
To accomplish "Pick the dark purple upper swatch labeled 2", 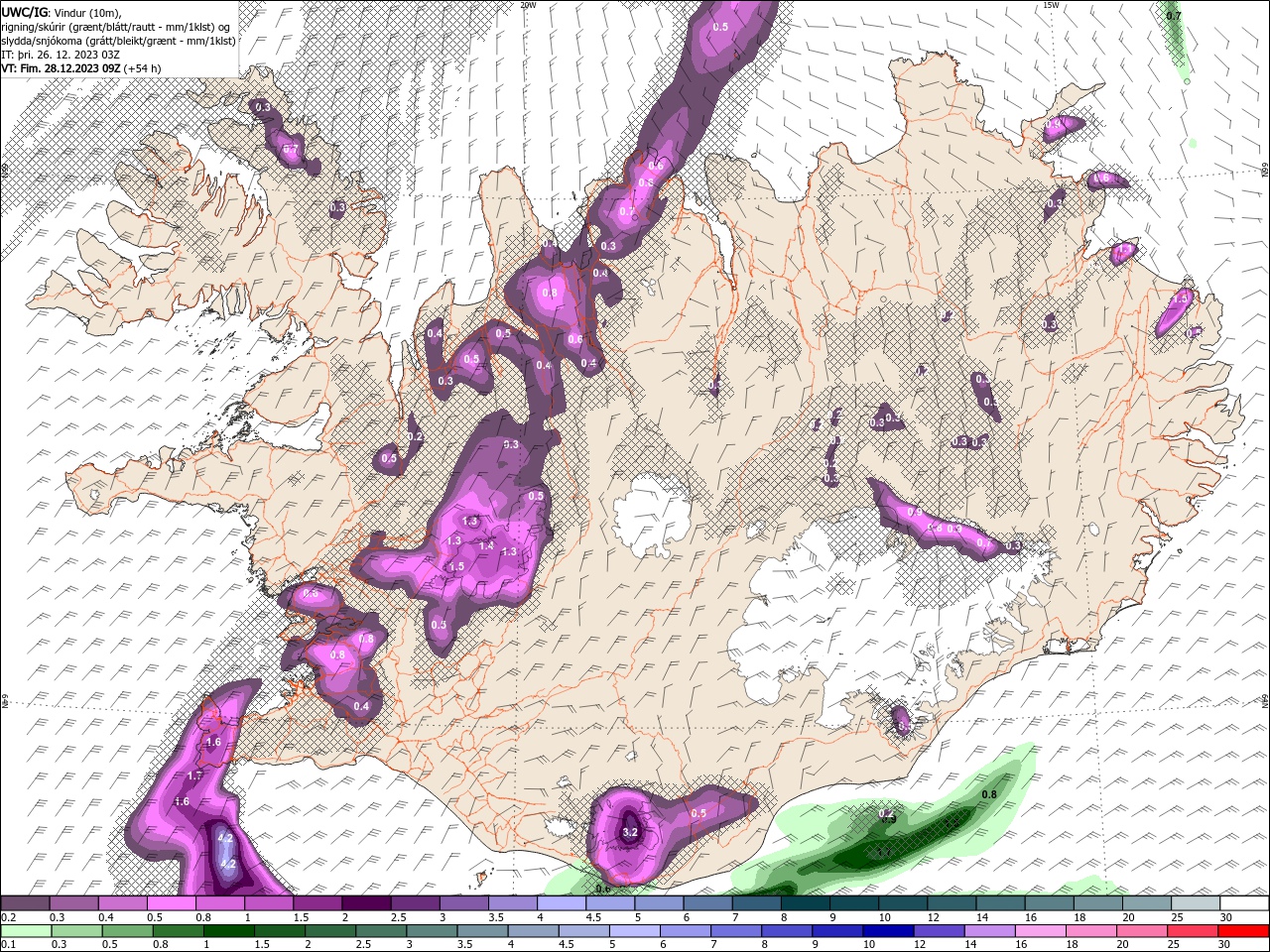I will point(366,903).
